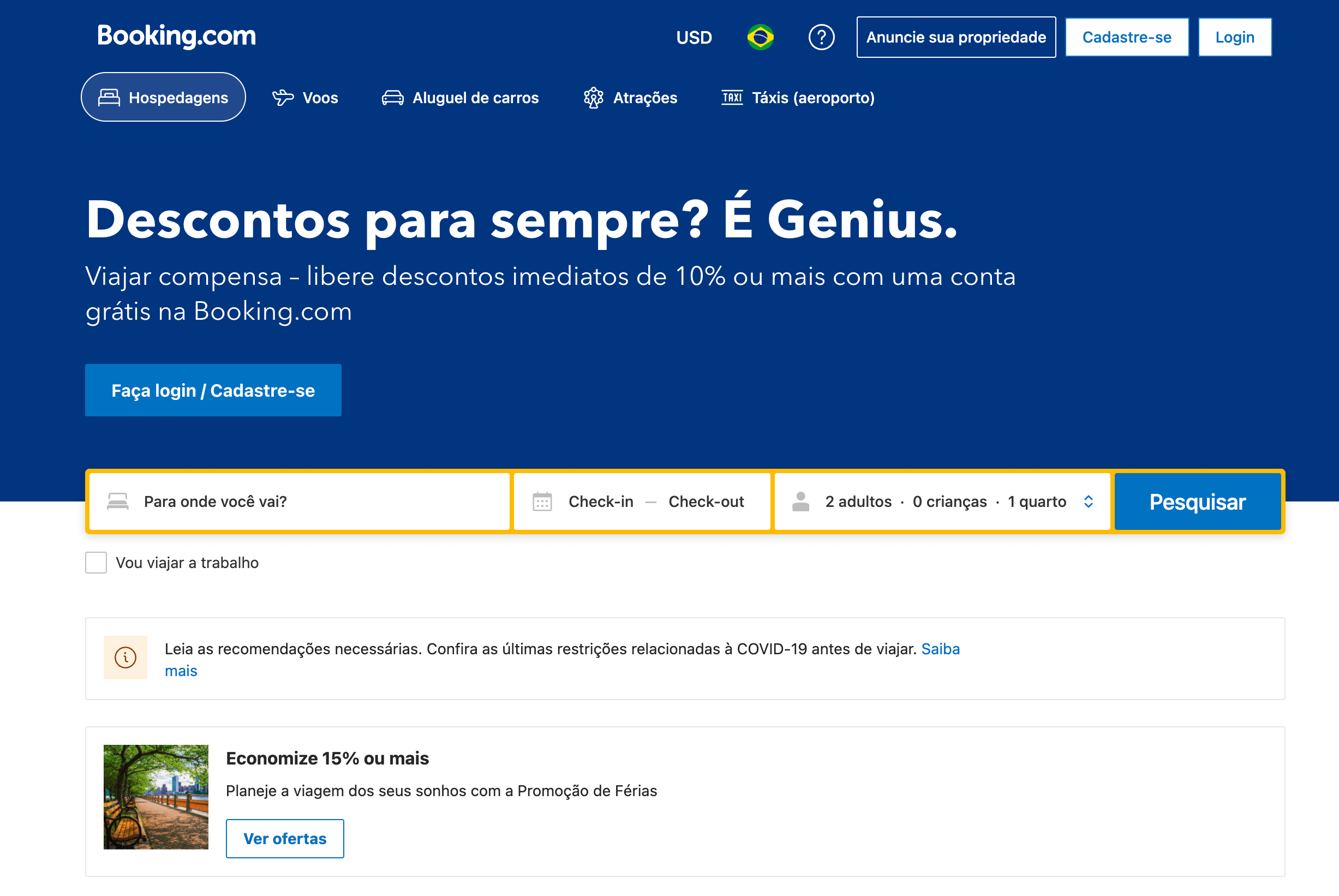Expand guests selector up-down arrows
The image size is (1339, 896).
(x=1088, y=501)
